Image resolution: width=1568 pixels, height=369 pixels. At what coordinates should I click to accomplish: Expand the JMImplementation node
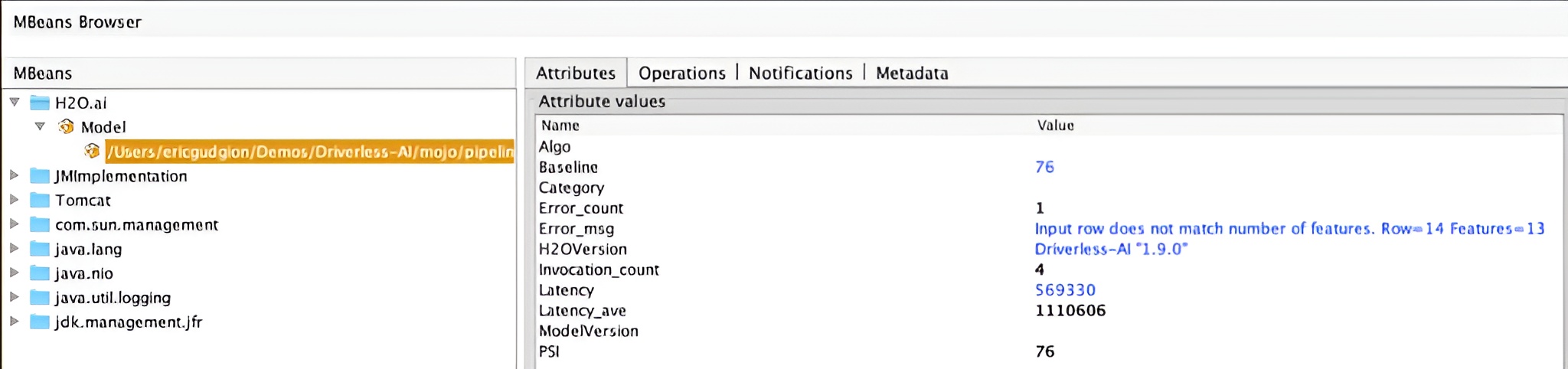pyautogui.click(x=14, y=175)
